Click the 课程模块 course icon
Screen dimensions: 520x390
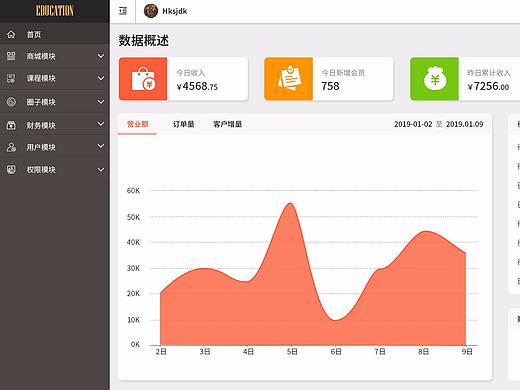pyautogui.click(x=11, y=78)
